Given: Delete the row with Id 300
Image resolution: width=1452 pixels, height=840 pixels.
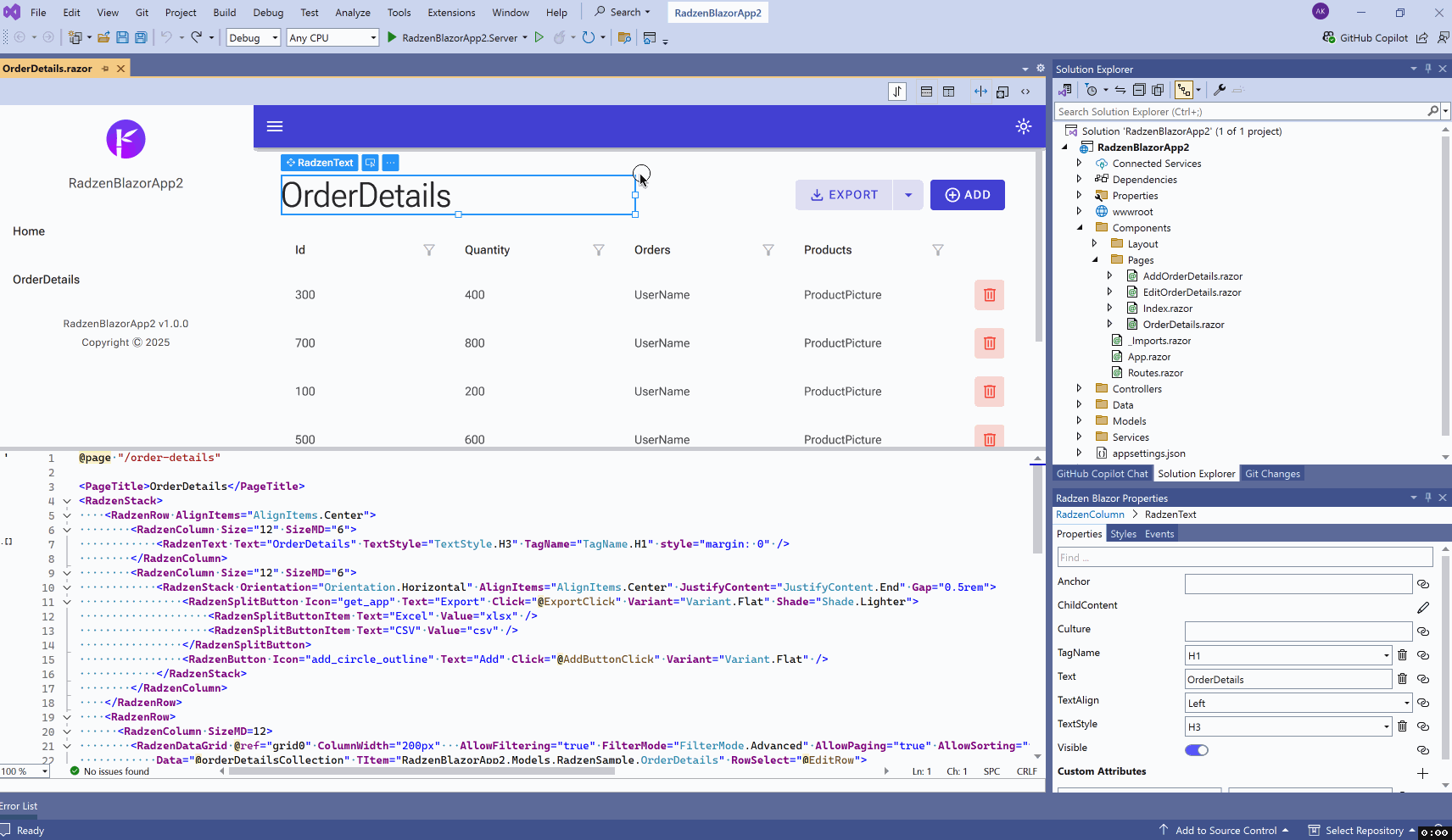Looking at the screenshot, I should tap(989, 295).
